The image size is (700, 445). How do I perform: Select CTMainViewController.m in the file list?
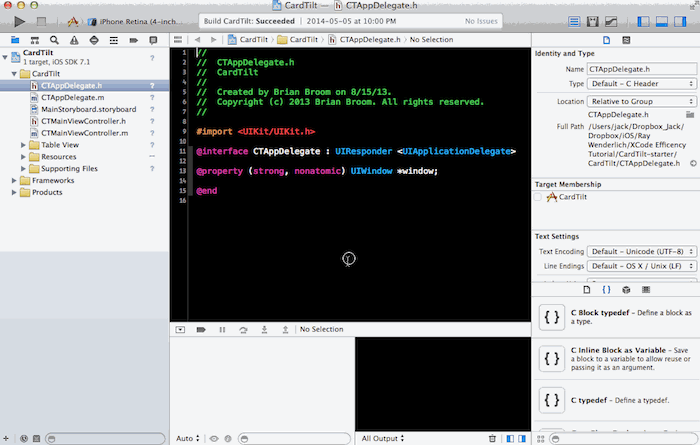click(84, 133)
